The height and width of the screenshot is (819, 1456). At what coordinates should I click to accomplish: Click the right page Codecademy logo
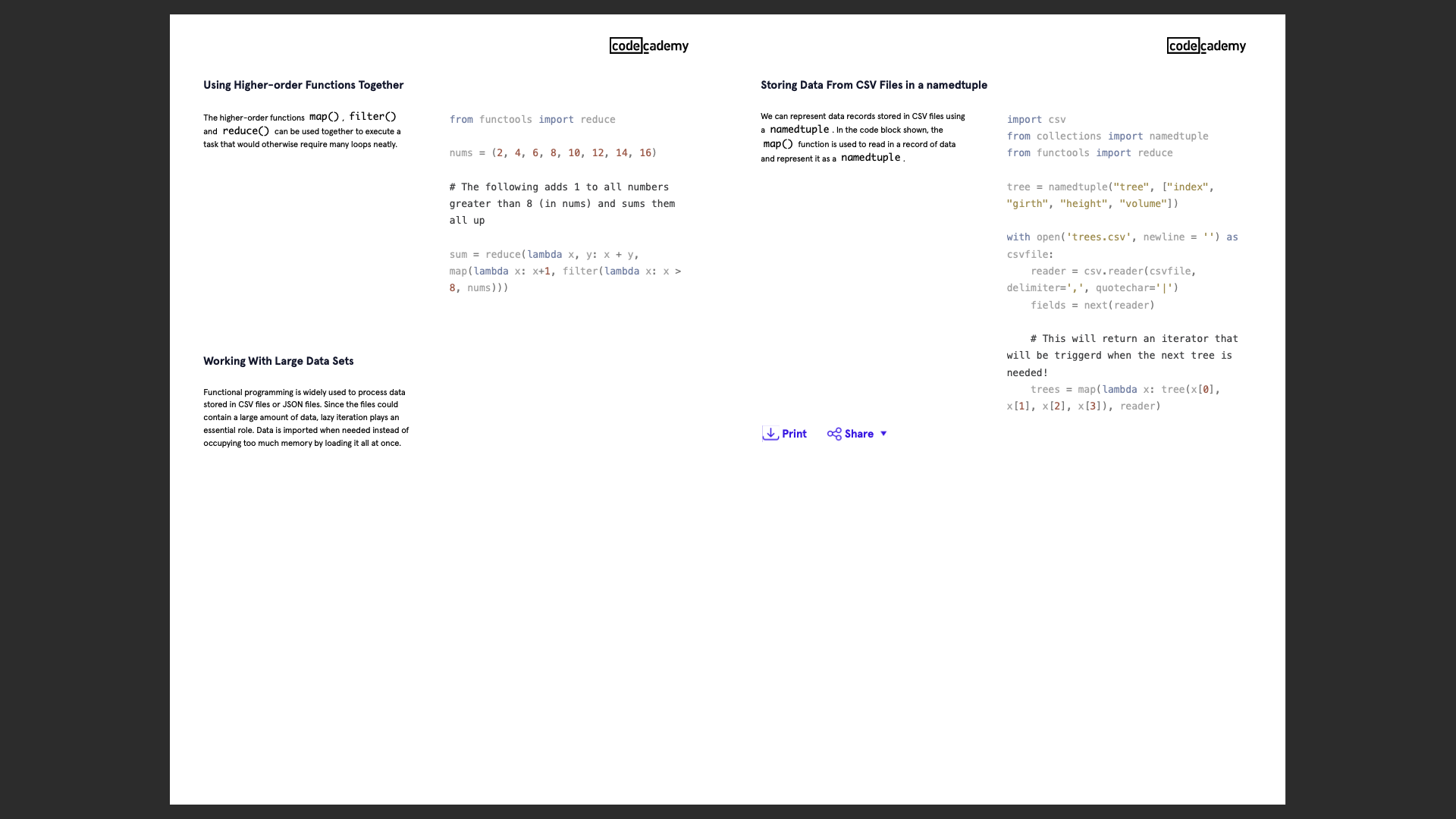(1206, 45)
